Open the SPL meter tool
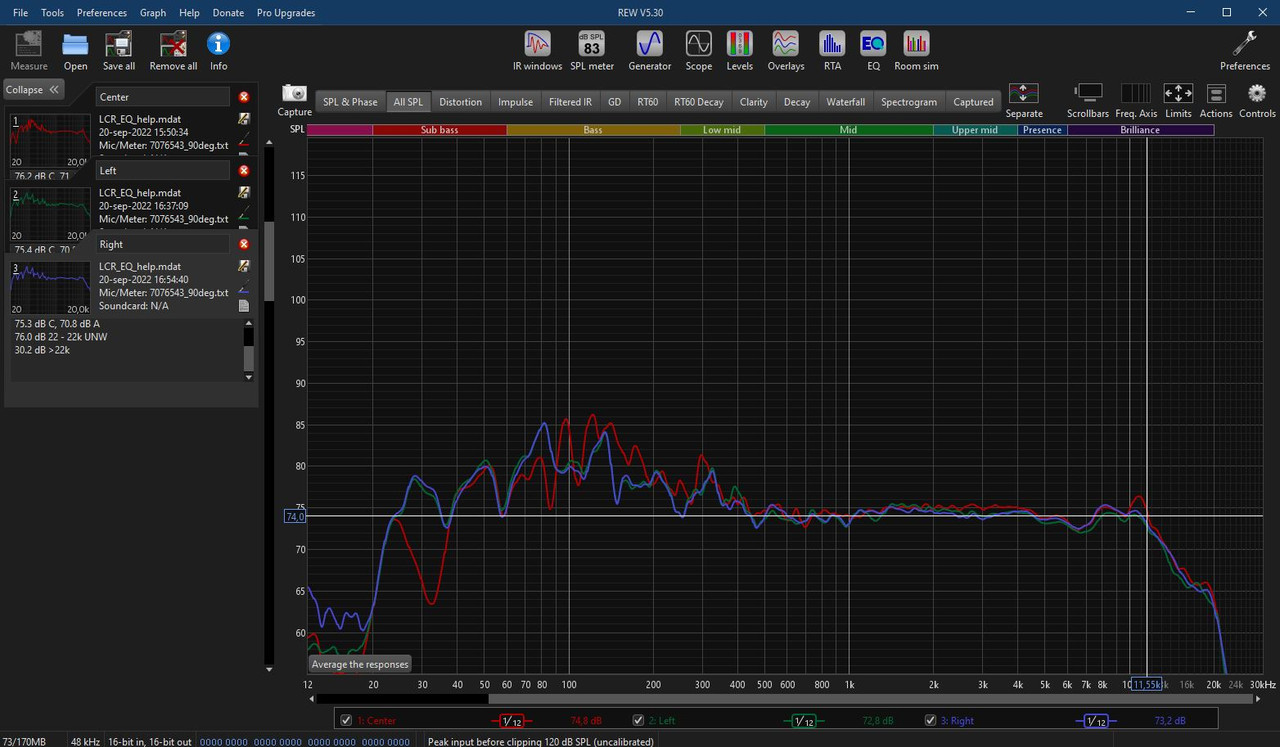 coord(592,50)
